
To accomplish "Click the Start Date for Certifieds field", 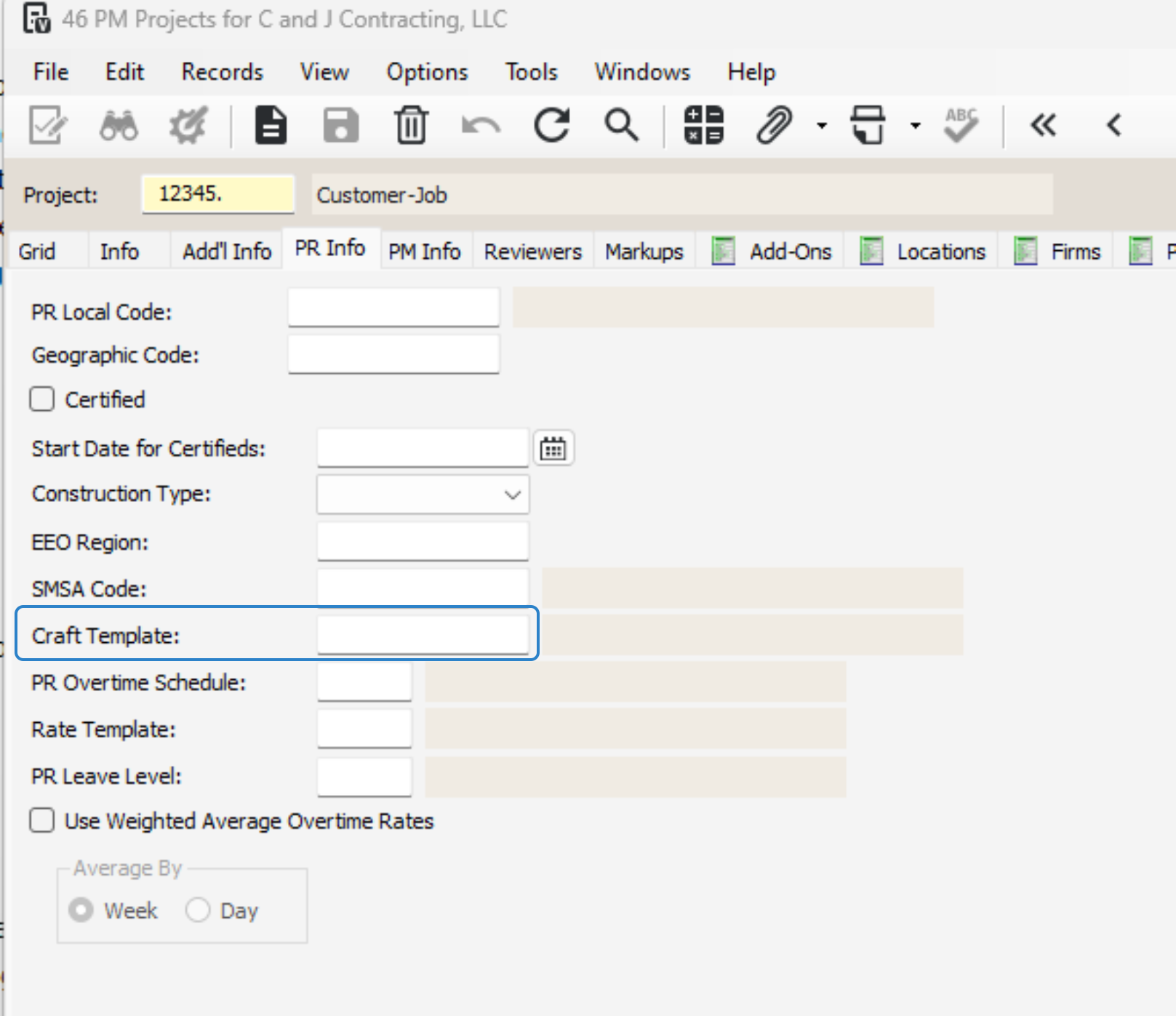I will tap(423, 448).
